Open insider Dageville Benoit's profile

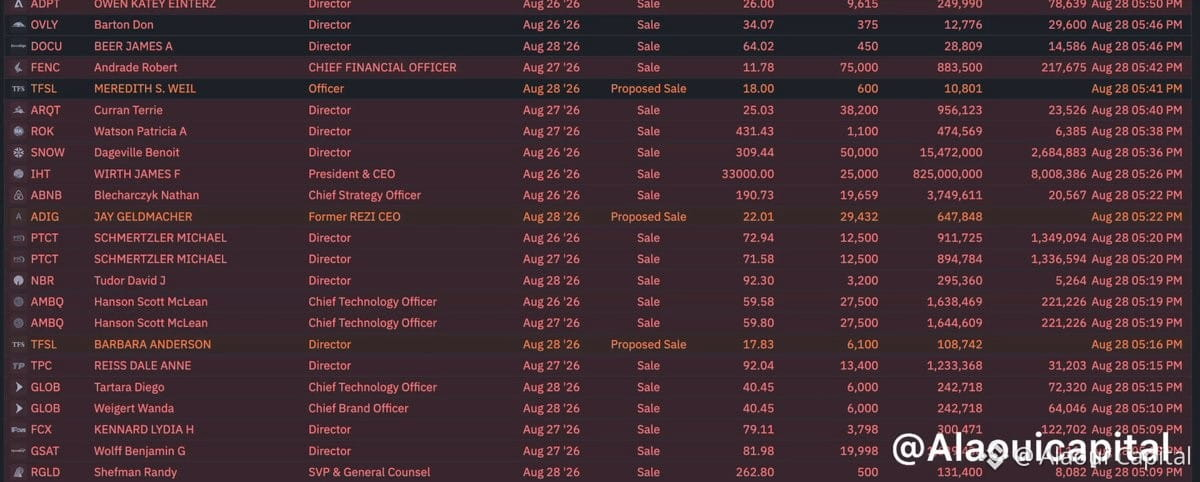pyautogui.click(x=137, y=153)
